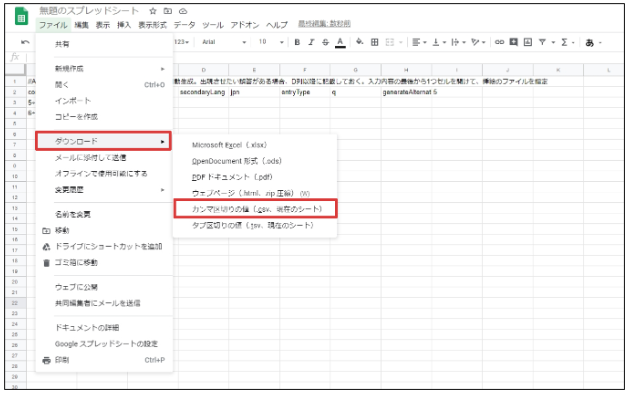
Task: Expand the functions sigma dropdown
Action: pyautogui.click(x=568, y=42)
